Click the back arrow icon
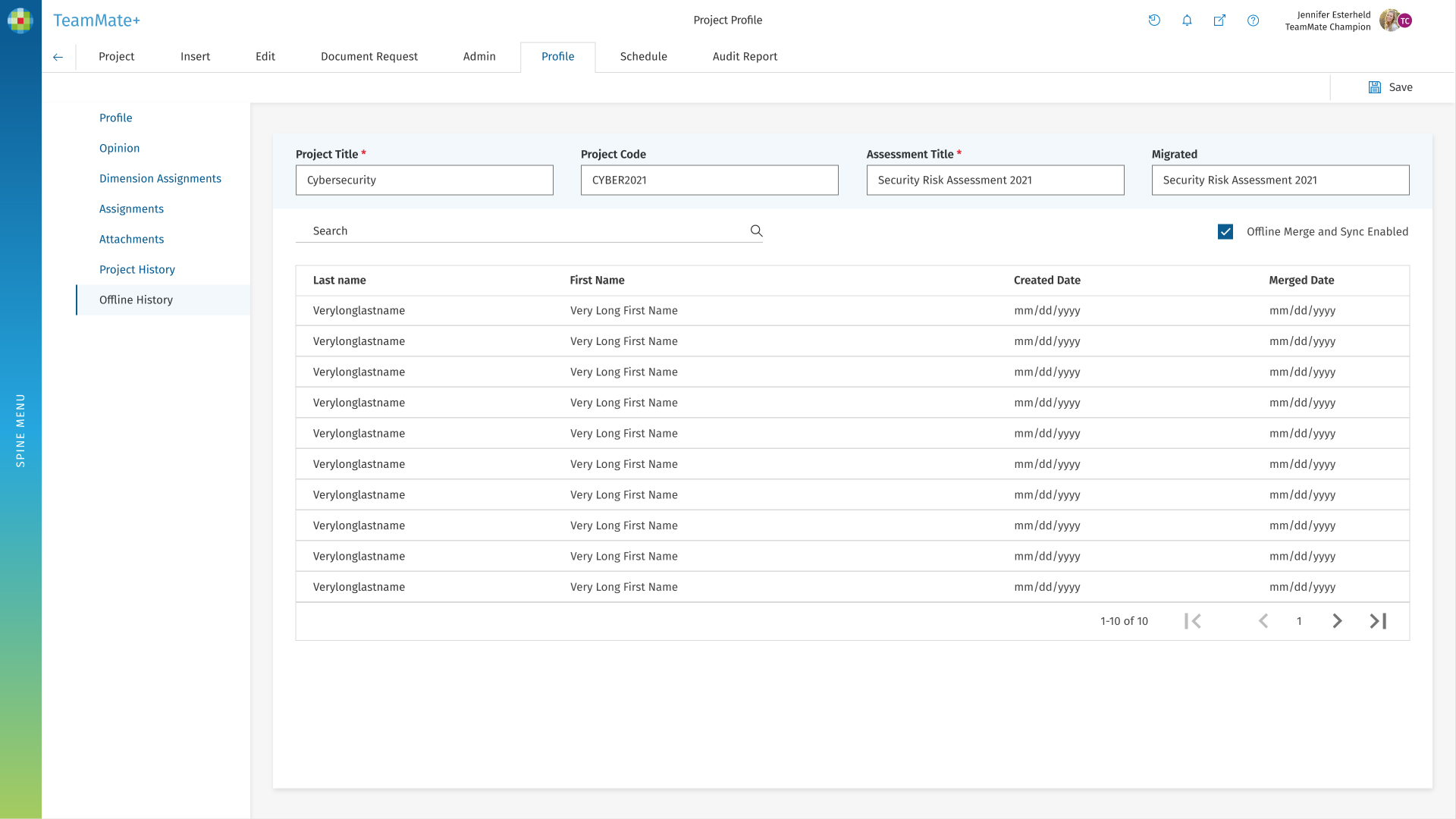1456x819 pixels. pos(58,57)
